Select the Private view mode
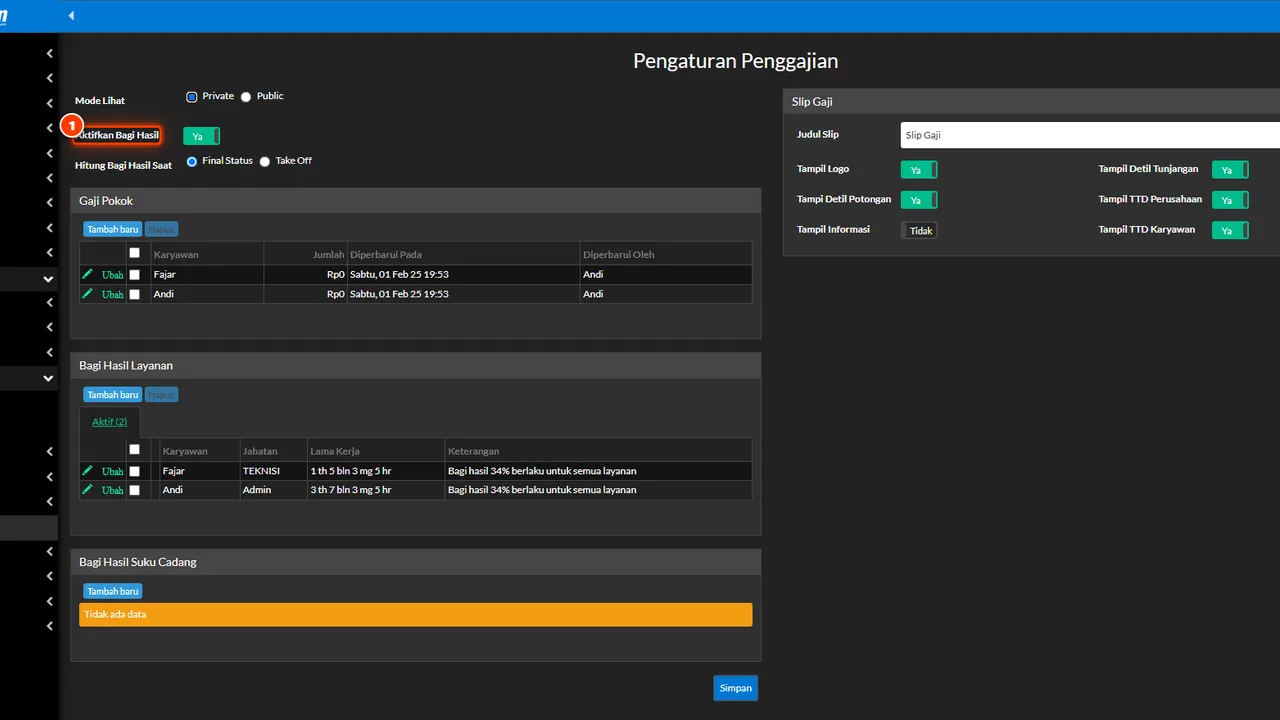The height and width of the screenshot is (720, 1280). [x=192, y=97]
